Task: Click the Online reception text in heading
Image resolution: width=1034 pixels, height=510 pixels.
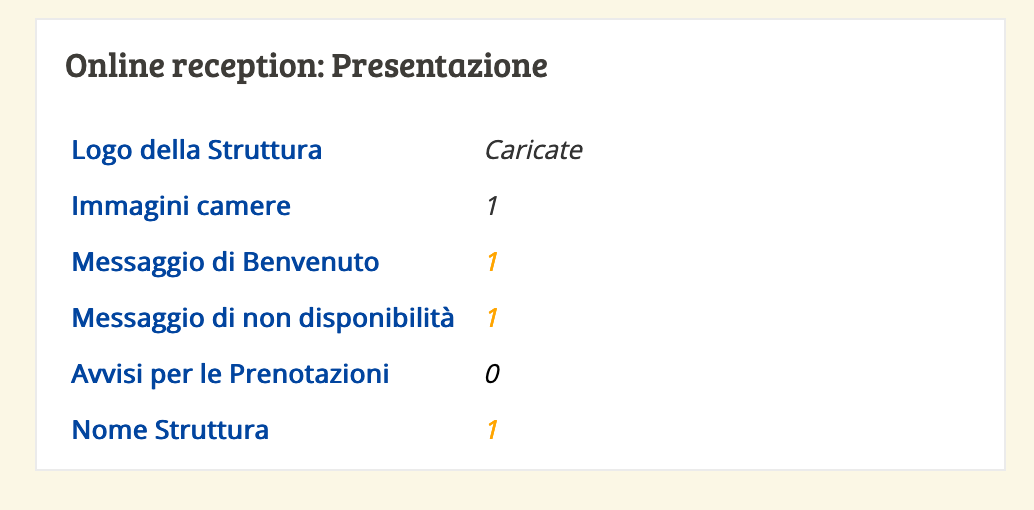Action: (195, 67)
